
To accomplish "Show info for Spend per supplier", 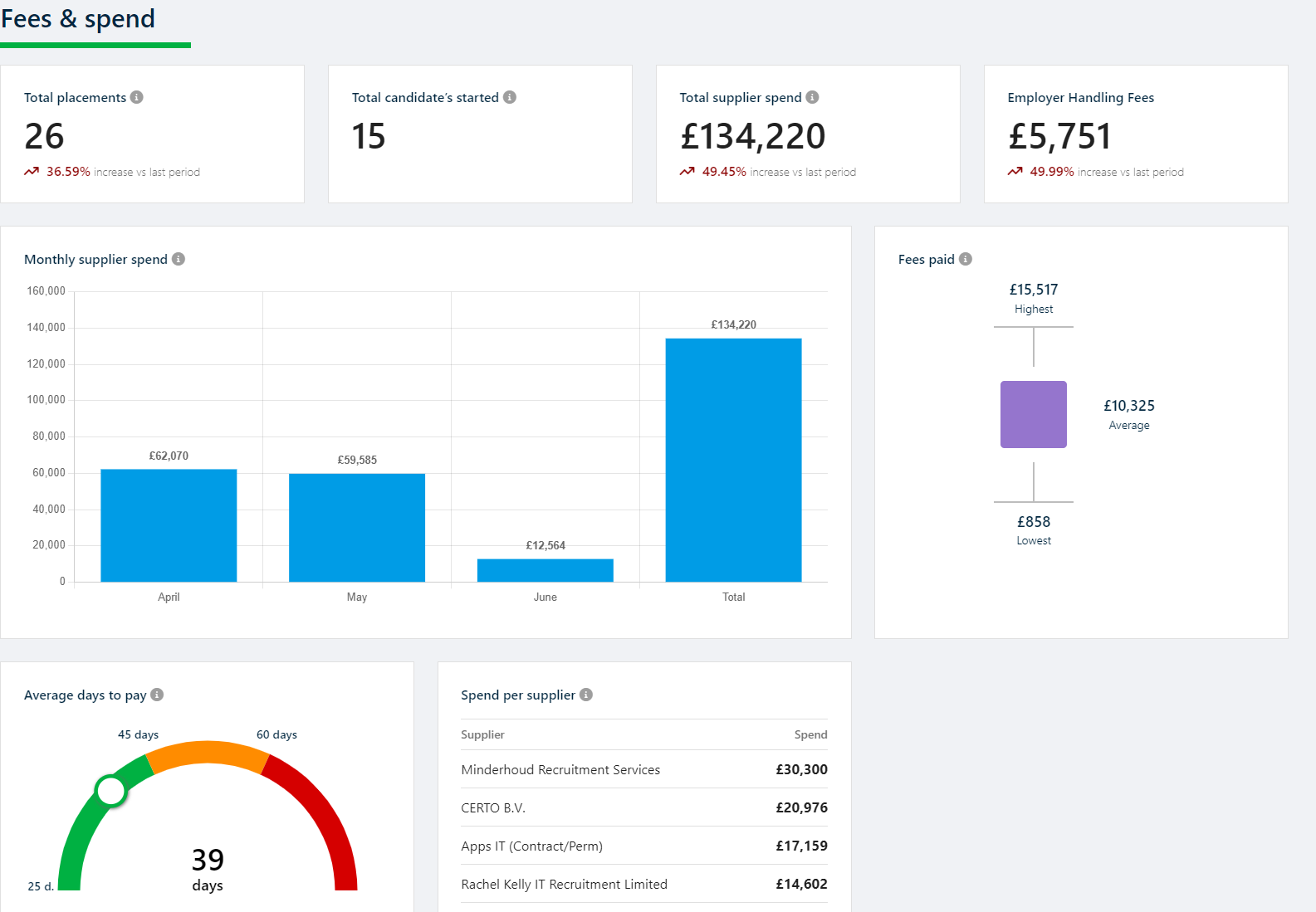I will 586,695.
